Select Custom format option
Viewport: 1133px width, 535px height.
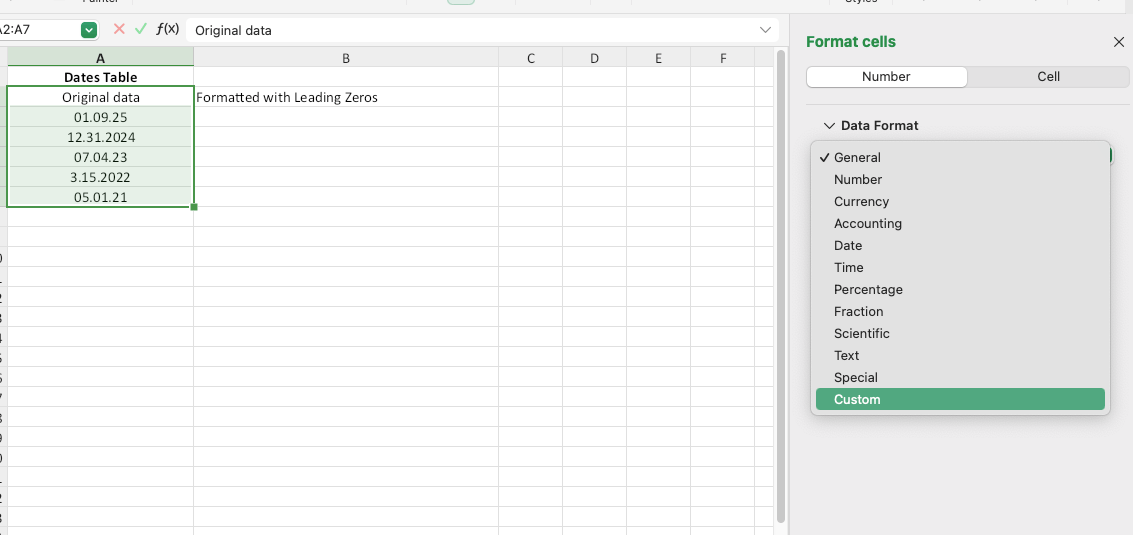tap(960, 399)
